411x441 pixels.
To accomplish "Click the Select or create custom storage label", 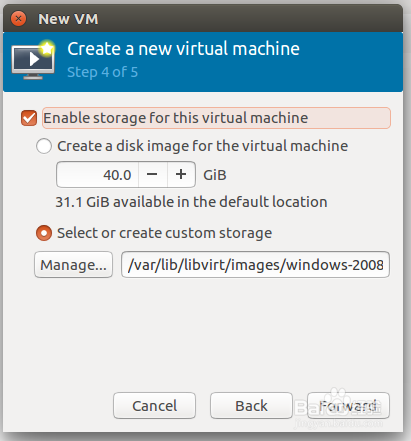I will click(164, 233).
